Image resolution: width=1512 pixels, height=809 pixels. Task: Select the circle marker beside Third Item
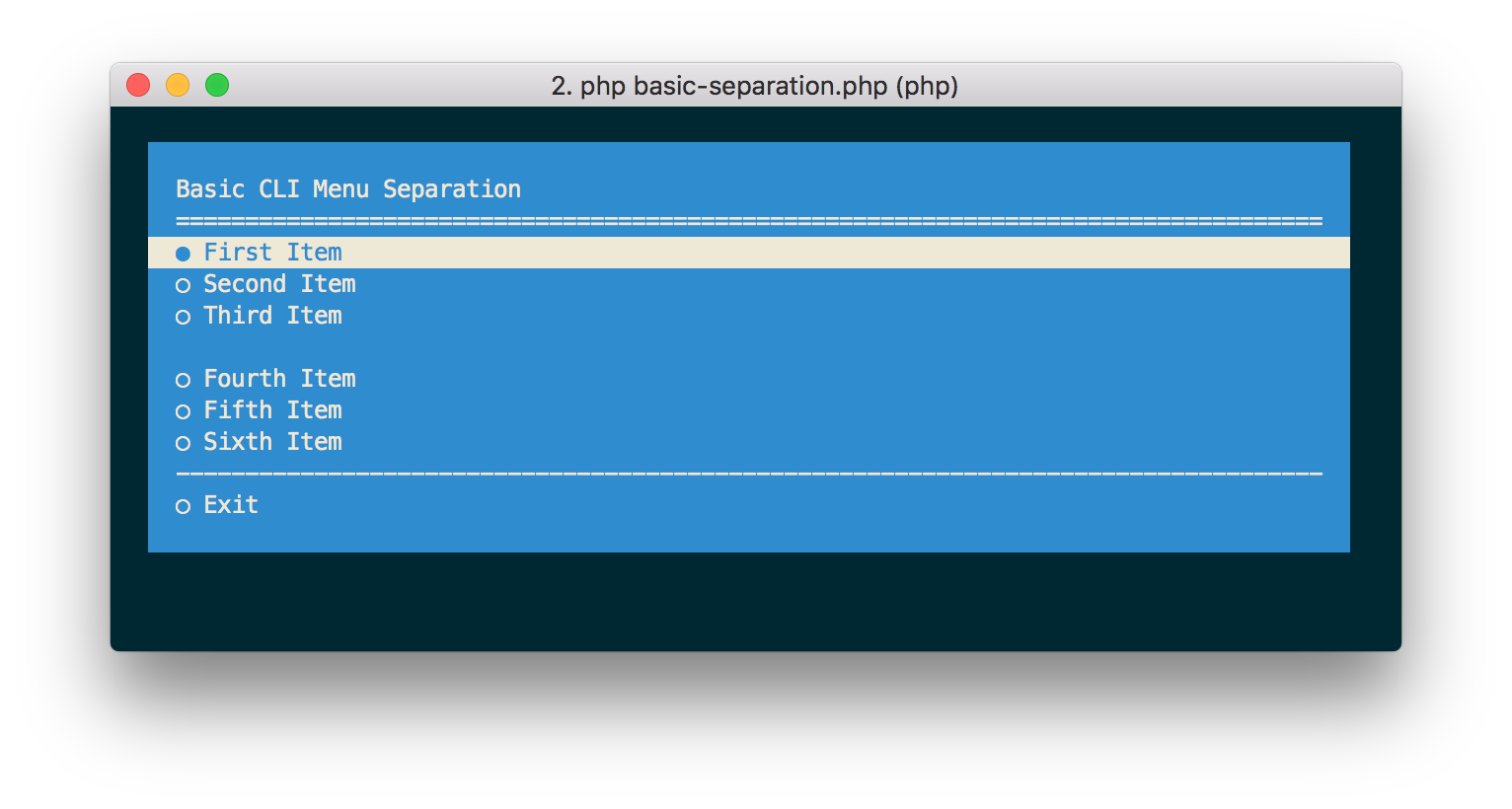tap(183, 318)
